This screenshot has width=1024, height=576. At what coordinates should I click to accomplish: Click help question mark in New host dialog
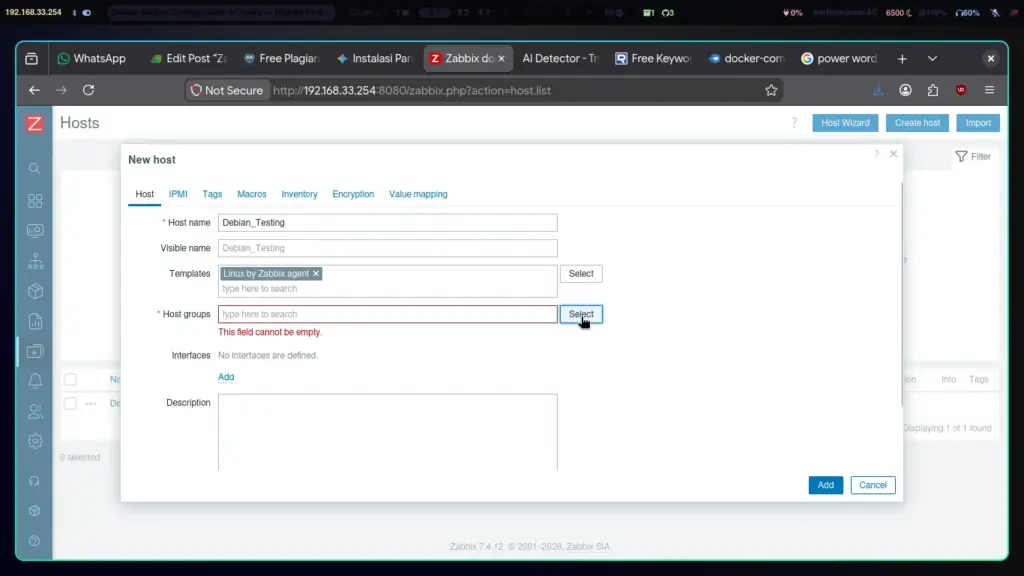tap(876, 154)
